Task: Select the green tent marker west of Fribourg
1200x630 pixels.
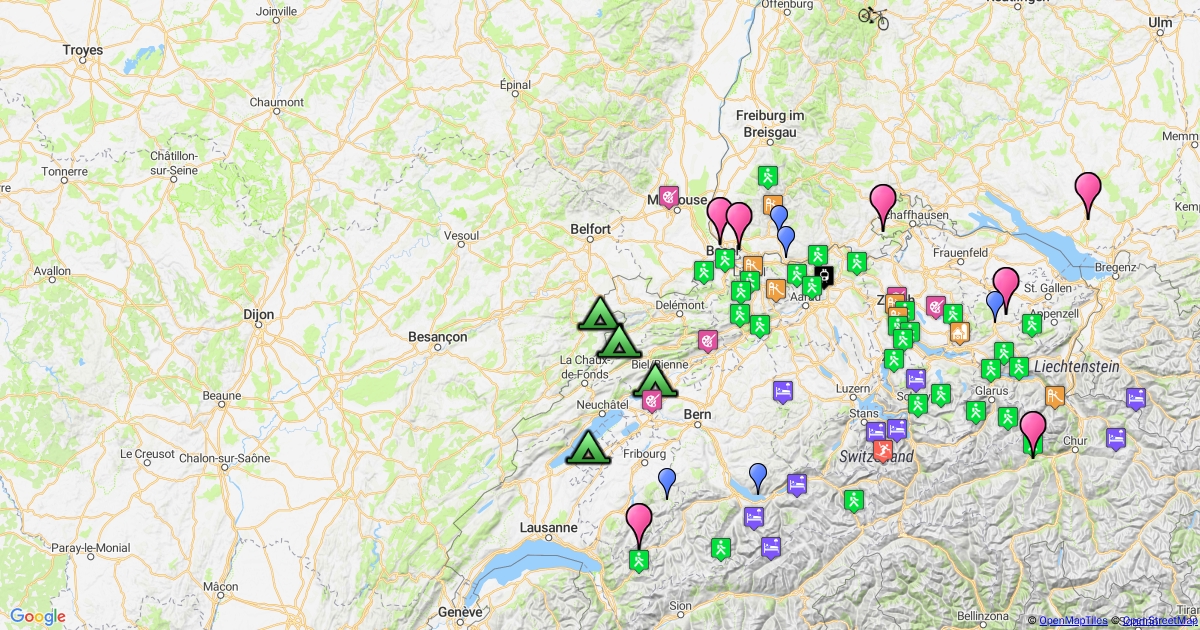Action: click(x=587, y=448)
